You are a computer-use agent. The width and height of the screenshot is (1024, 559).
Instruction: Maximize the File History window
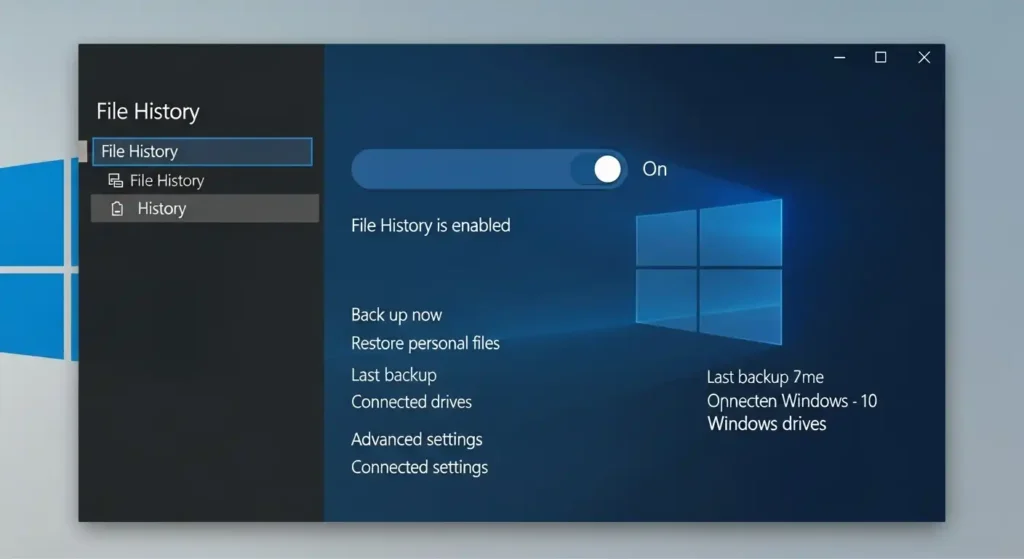click(x=880, y=57)
